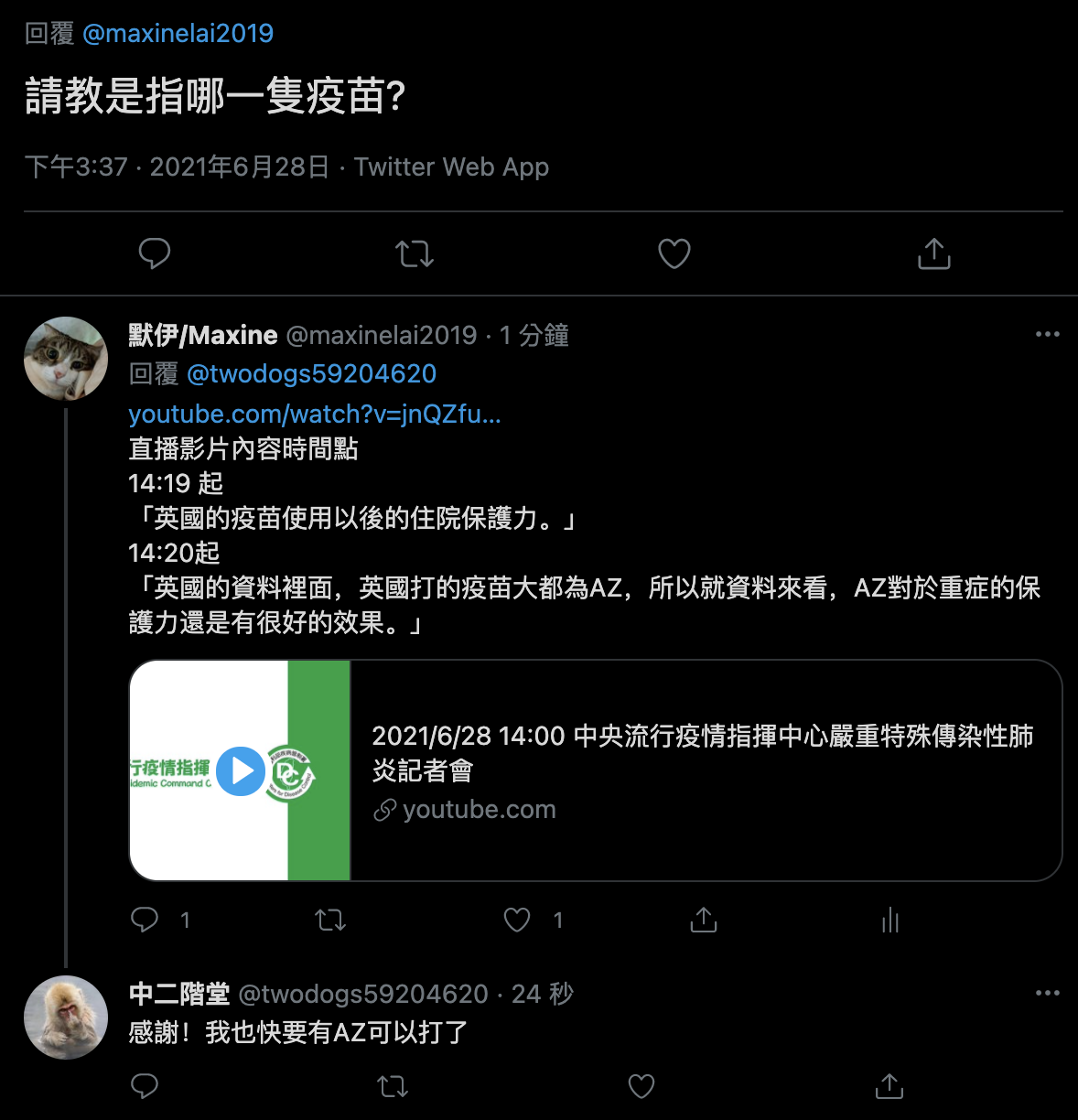The height and width of the screenshot is (1120, 1078).
Task: Open Maxine's cat profile avatar
Action: (66, 359)
